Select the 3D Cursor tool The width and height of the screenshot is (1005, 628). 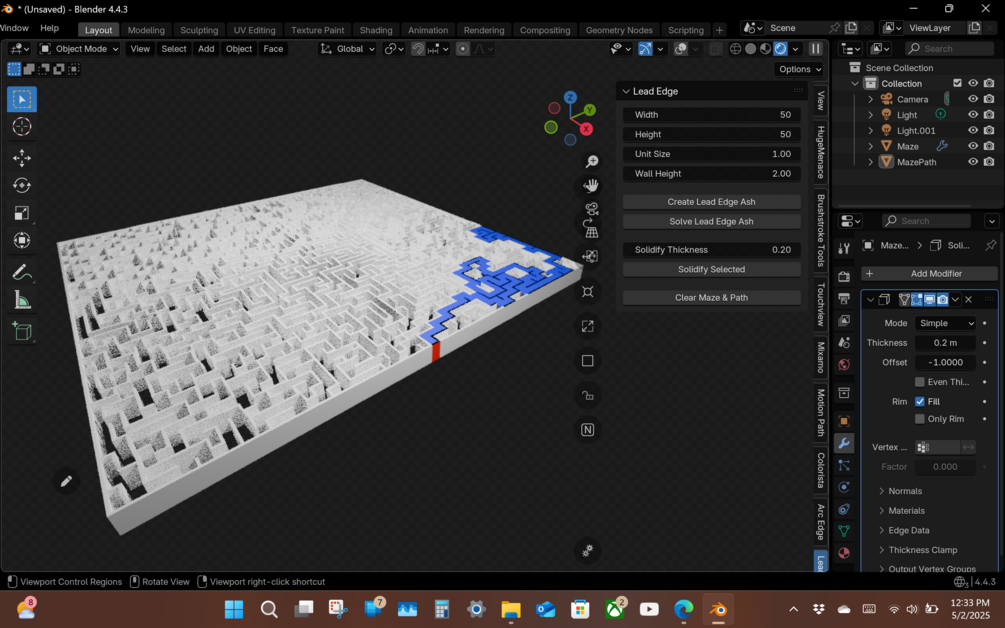click(22, 126)
